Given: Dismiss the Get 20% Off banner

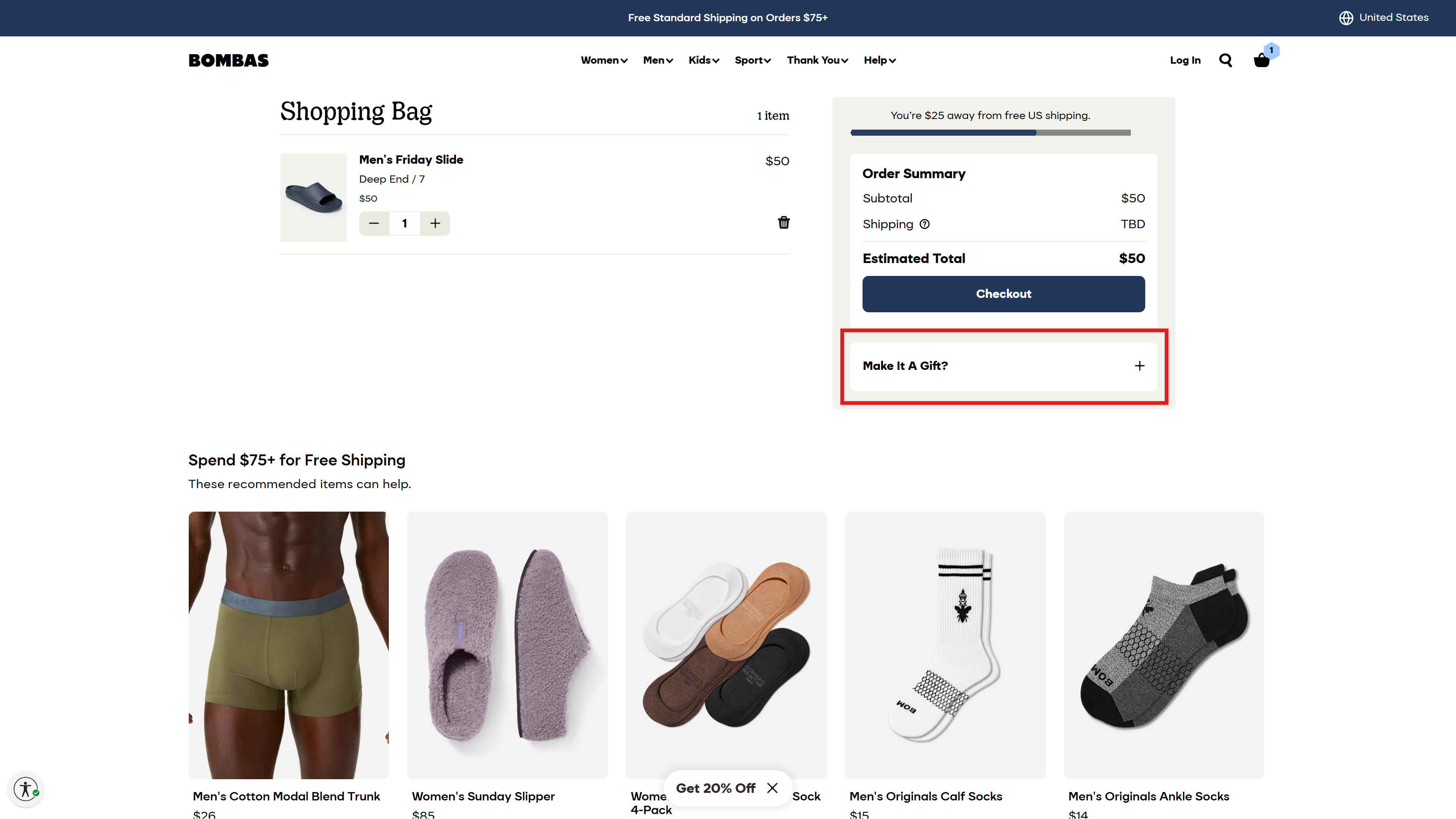Looking at the screenshot, I should point(773,788).
